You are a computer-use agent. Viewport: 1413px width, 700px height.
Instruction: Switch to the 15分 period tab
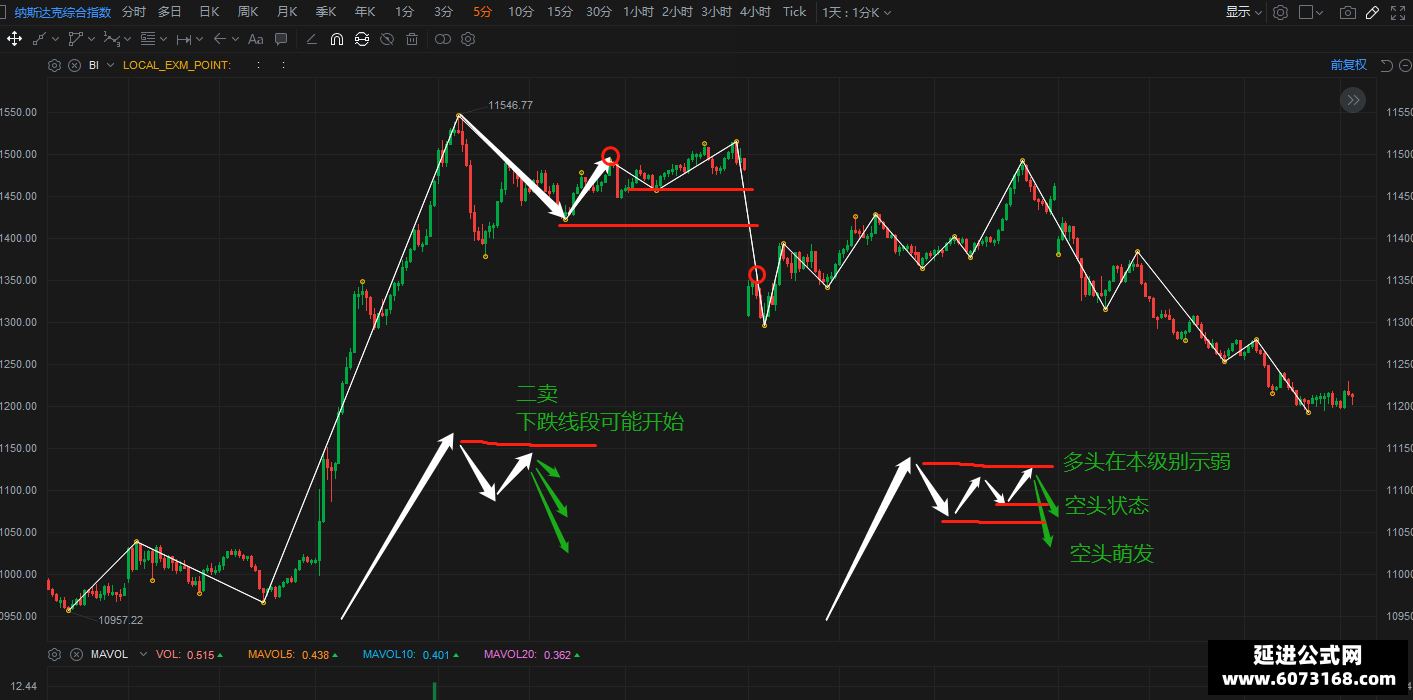tap(560, 12)
